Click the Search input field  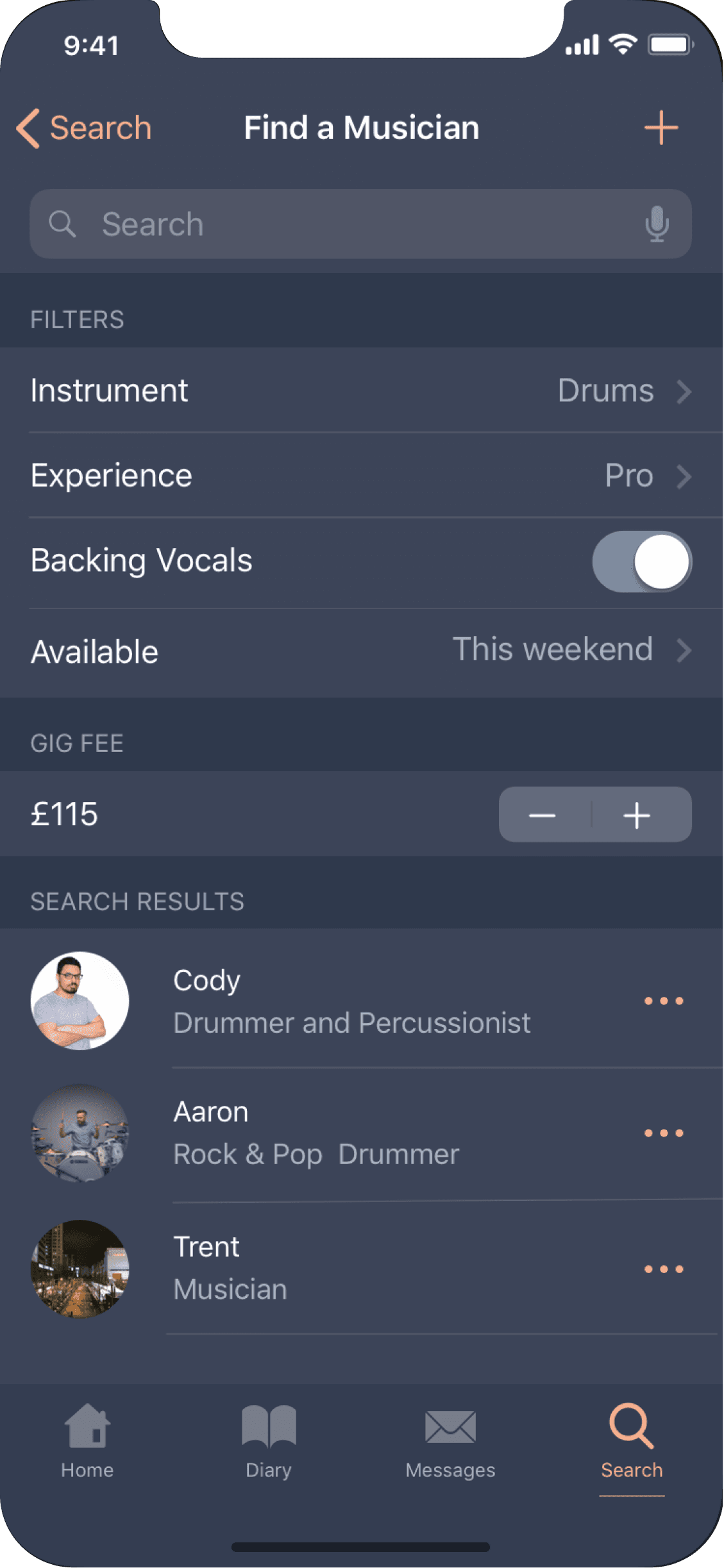[x=360, y=224]
